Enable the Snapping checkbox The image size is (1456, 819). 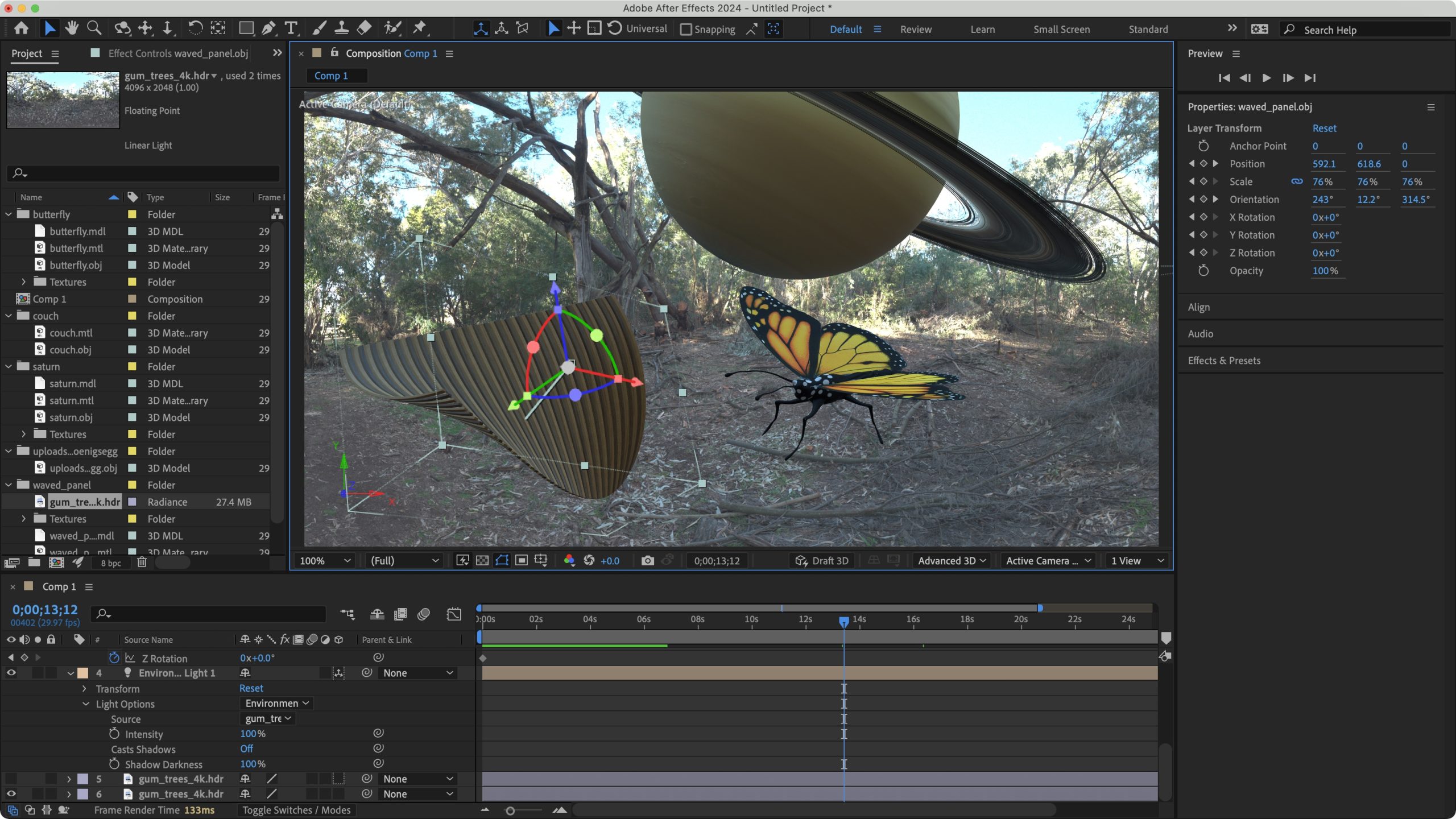(686, 30)
